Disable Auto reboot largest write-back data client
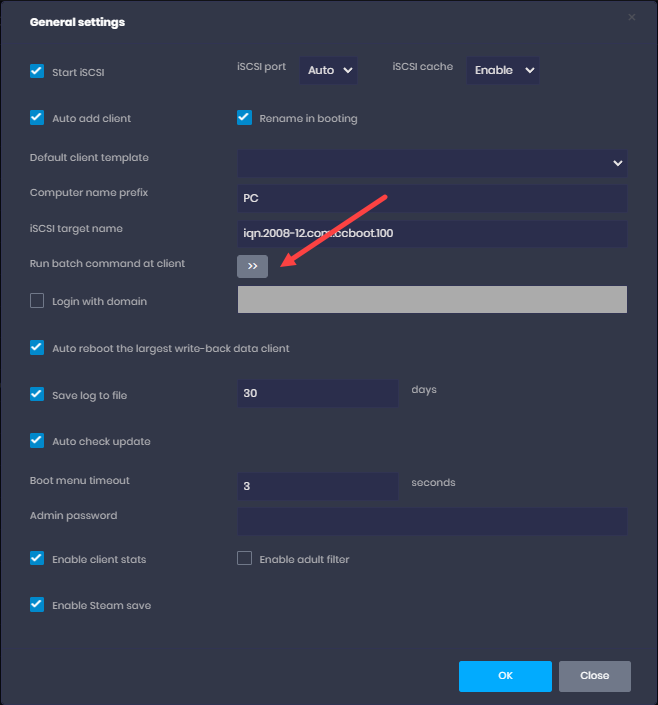 tap(37, 348)
